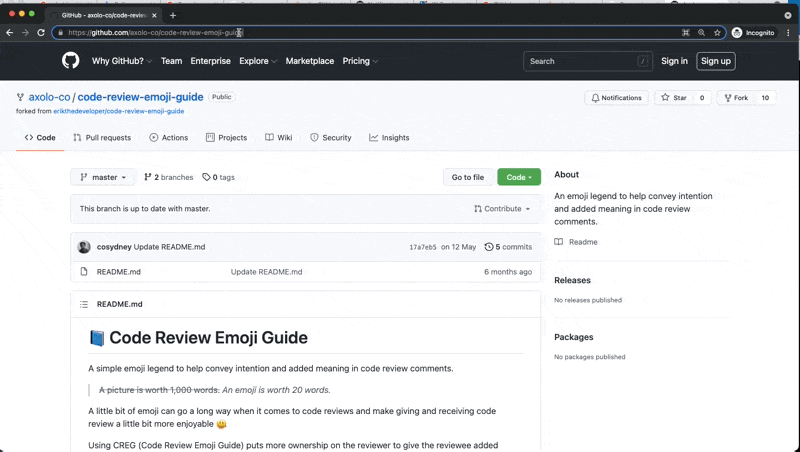The height and width of the screenshot is (452, 800).
Task: Click the '6 months ago' timestamp
Action: pyautogui.click(x=508, y=272)
